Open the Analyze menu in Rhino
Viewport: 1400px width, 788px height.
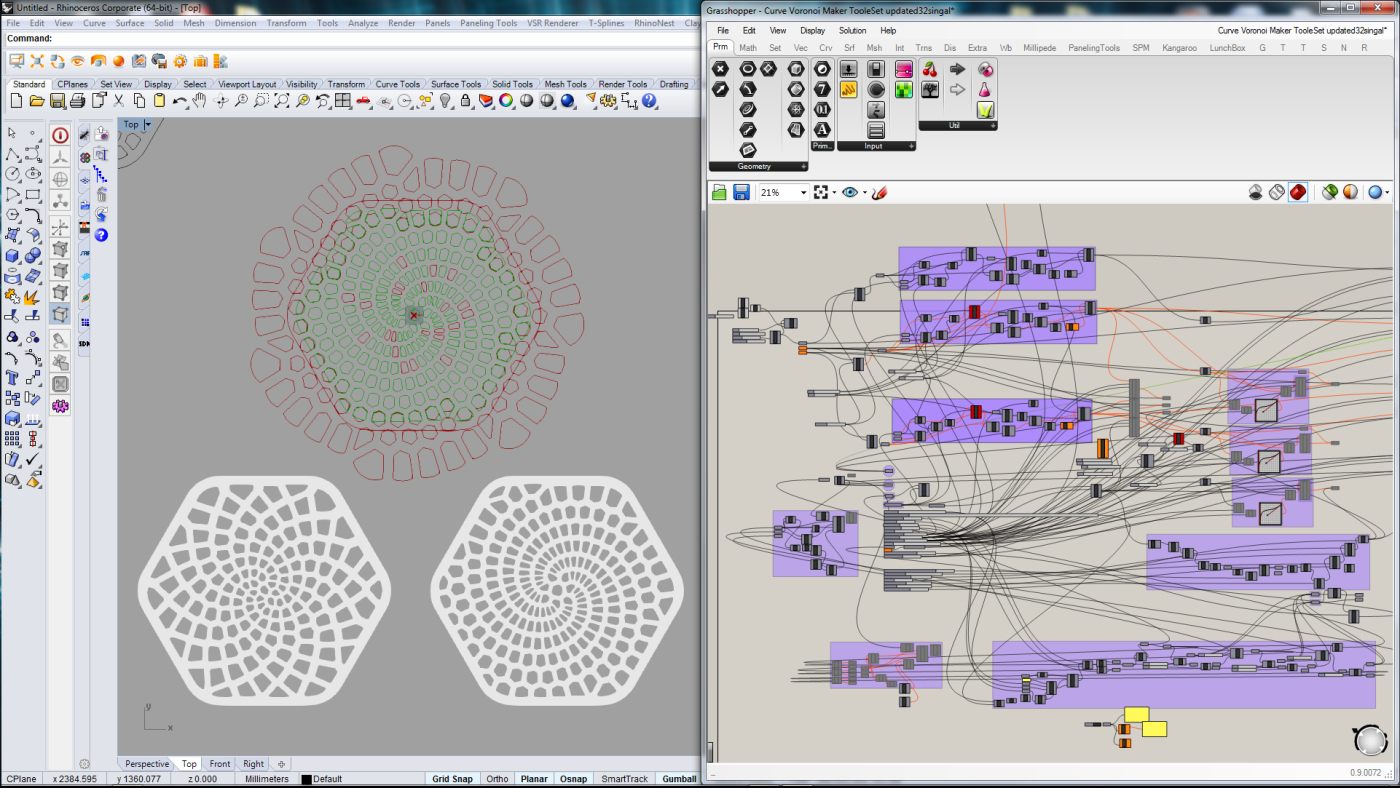point(363,22)
